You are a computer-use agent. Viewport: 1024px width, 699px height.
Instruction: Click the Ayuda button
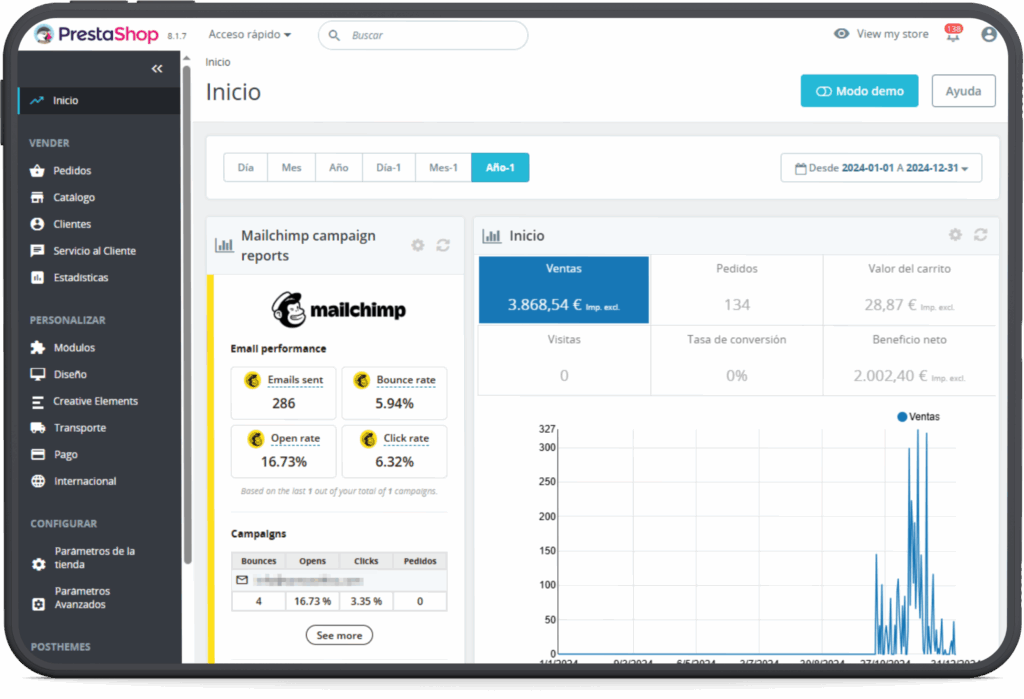(963, 91)
